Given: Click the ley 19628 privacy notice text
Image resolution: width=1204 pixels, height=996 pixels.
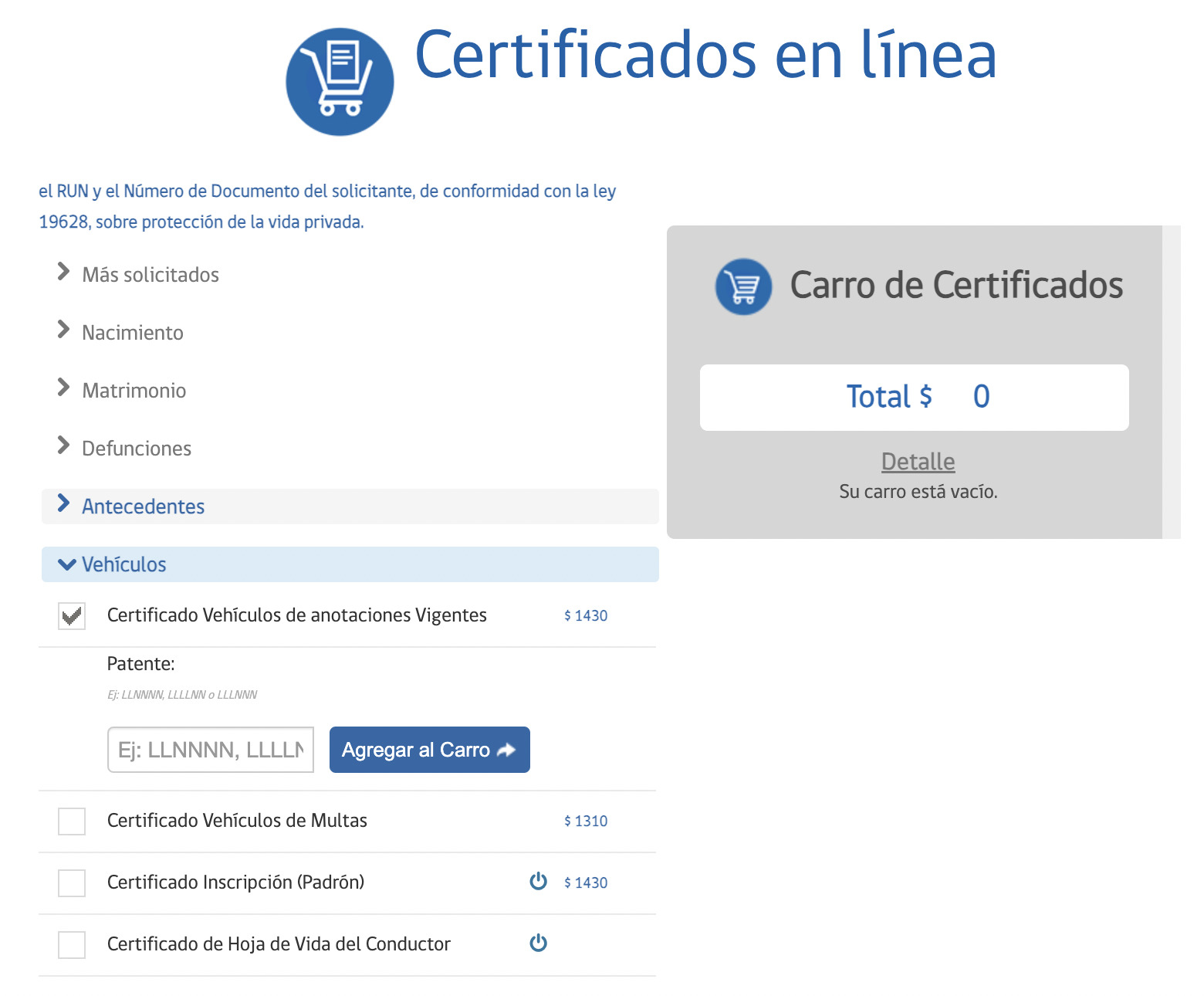Looking at the screenshot, I should tap(328, 206).
